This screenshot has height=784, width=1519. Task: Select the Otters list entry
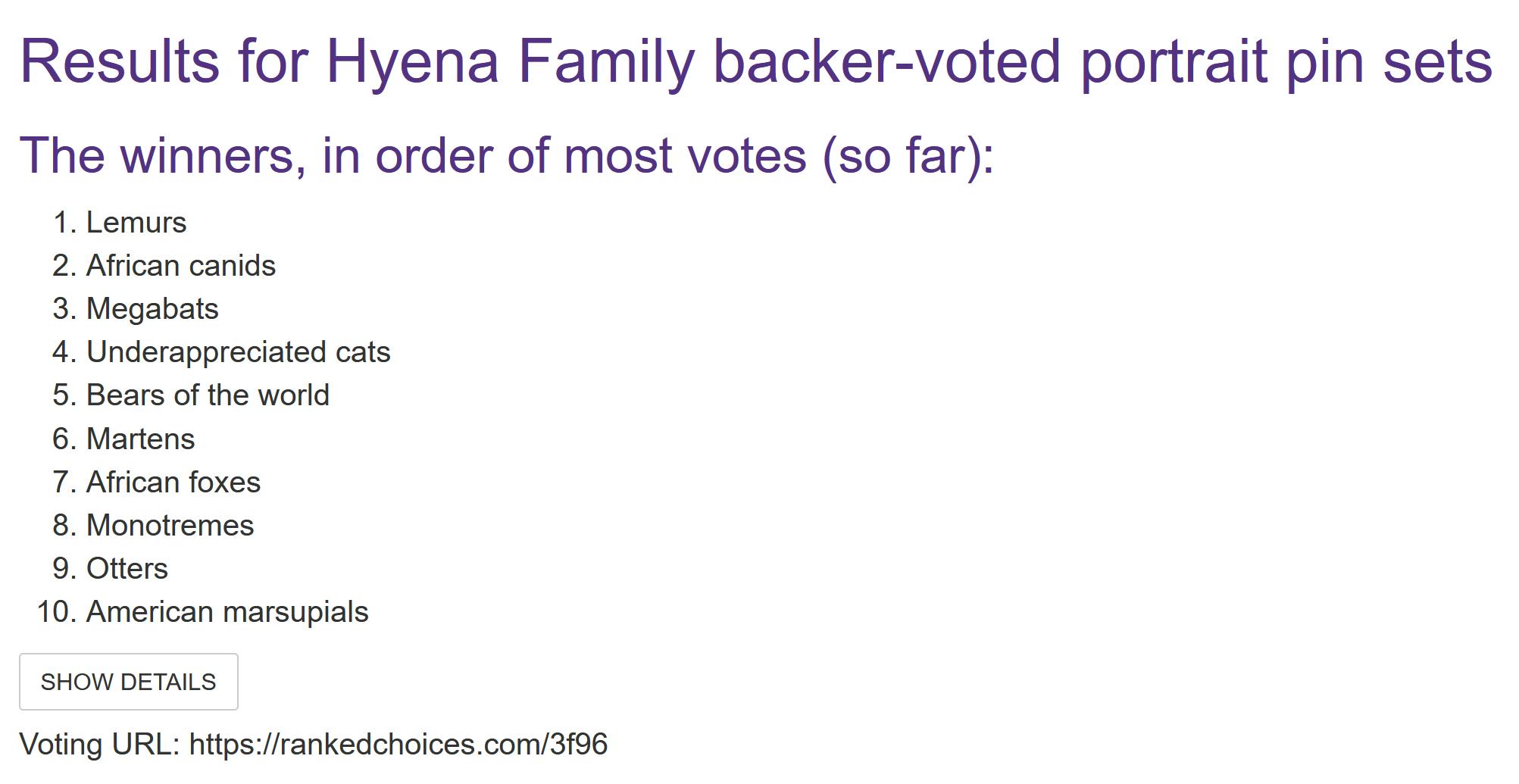[x=127, y=569]
